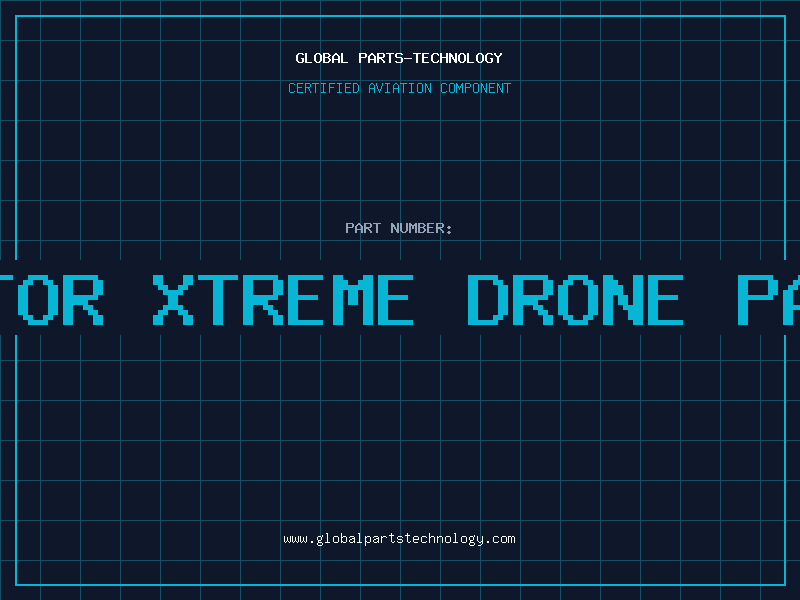Click the word GLOBAL in the header
The width and height of the screenshot is (800, 600).
click(x=322, y=58)
